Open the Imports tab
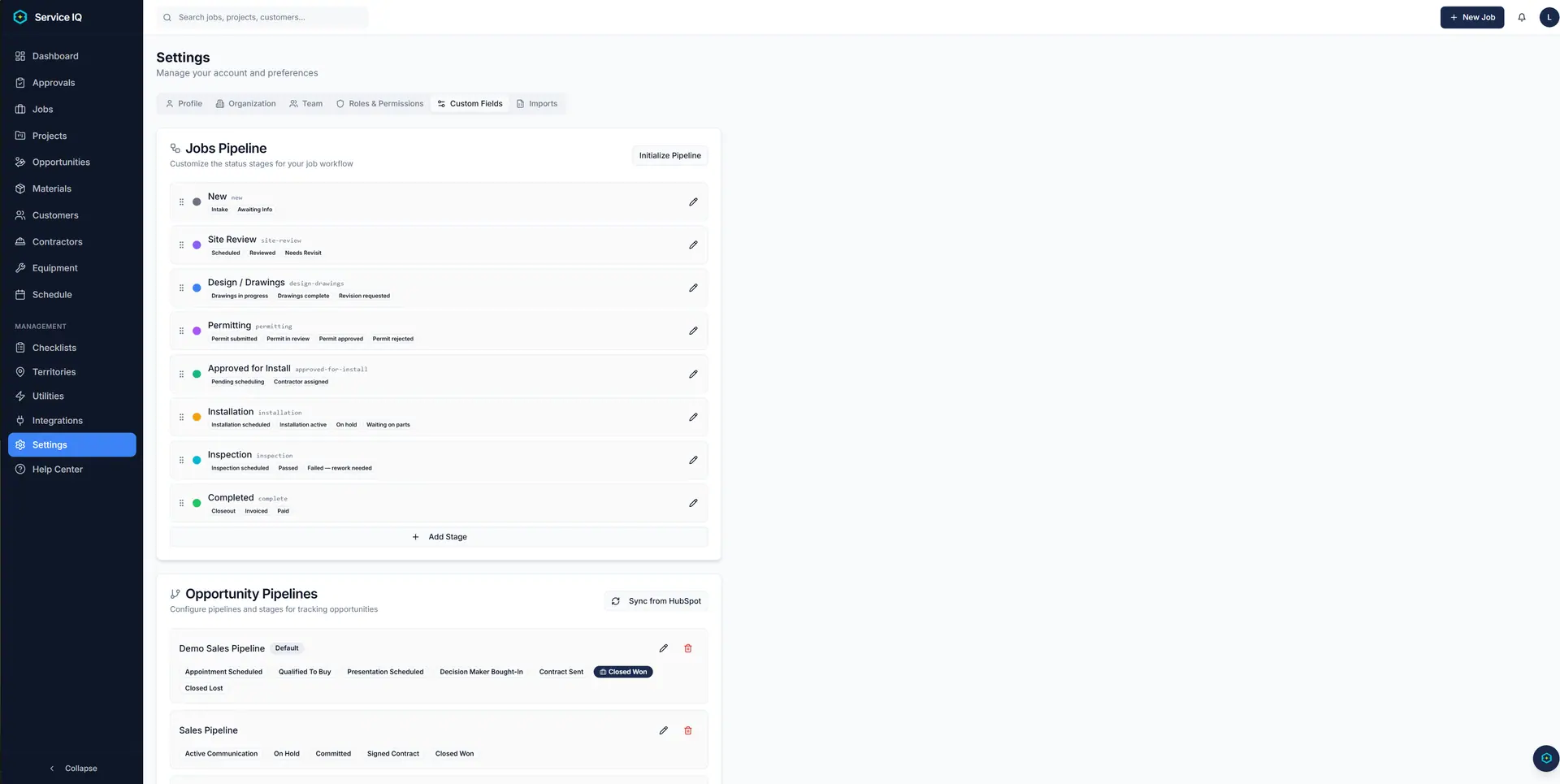Screen dimensions: 1560x784 537,104
